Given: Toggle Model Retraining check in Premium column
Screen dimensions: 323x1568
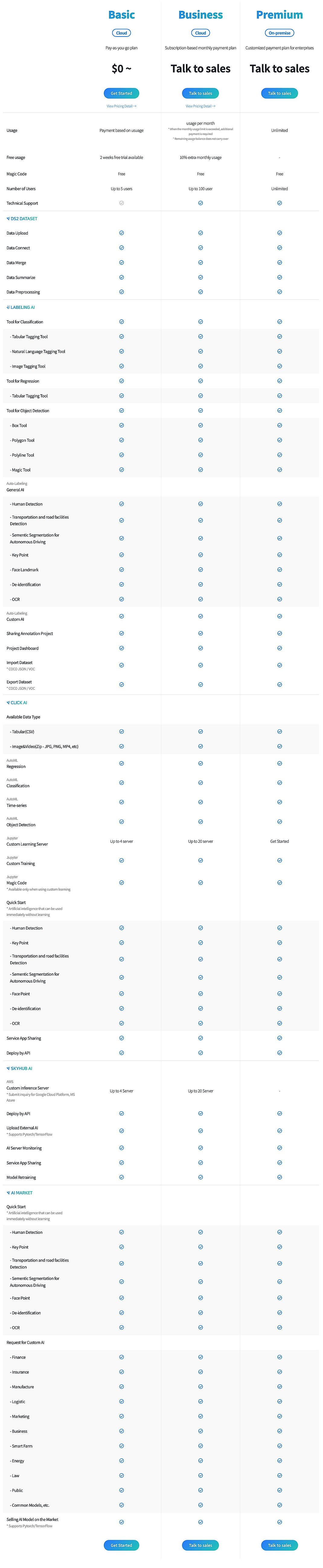Looking at the screenshot, I should click(279, 1177).
